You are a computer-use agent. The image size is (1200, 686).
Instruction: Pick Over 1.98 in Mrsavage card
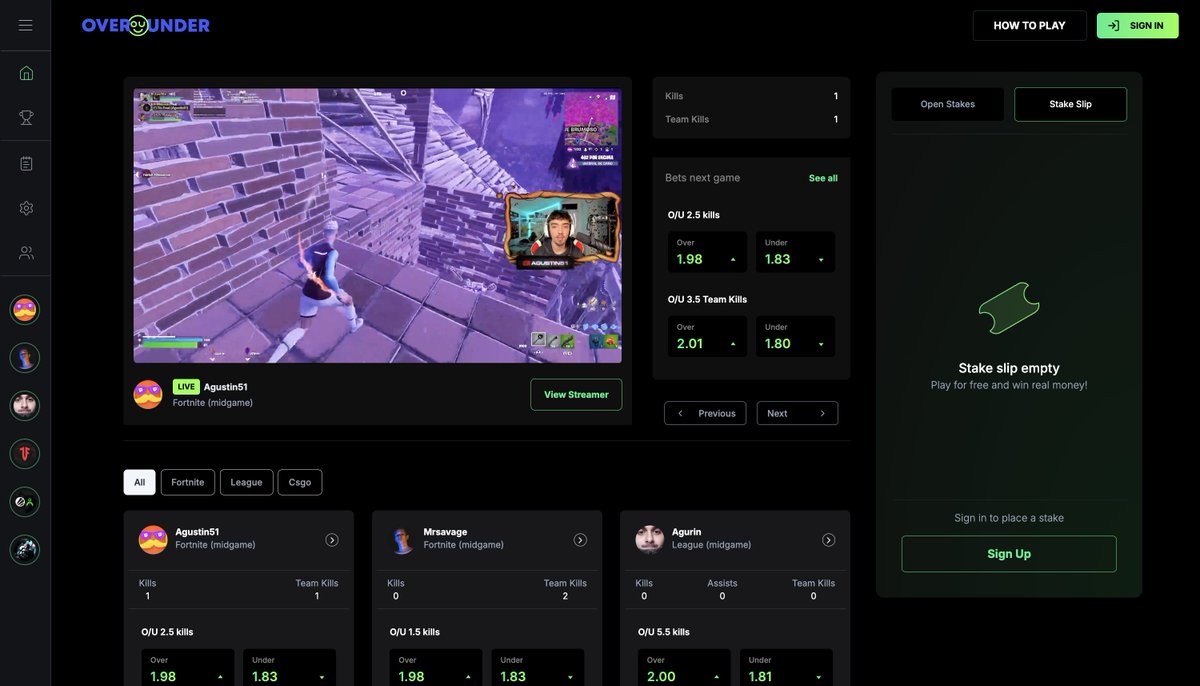(x=436, y=668)
